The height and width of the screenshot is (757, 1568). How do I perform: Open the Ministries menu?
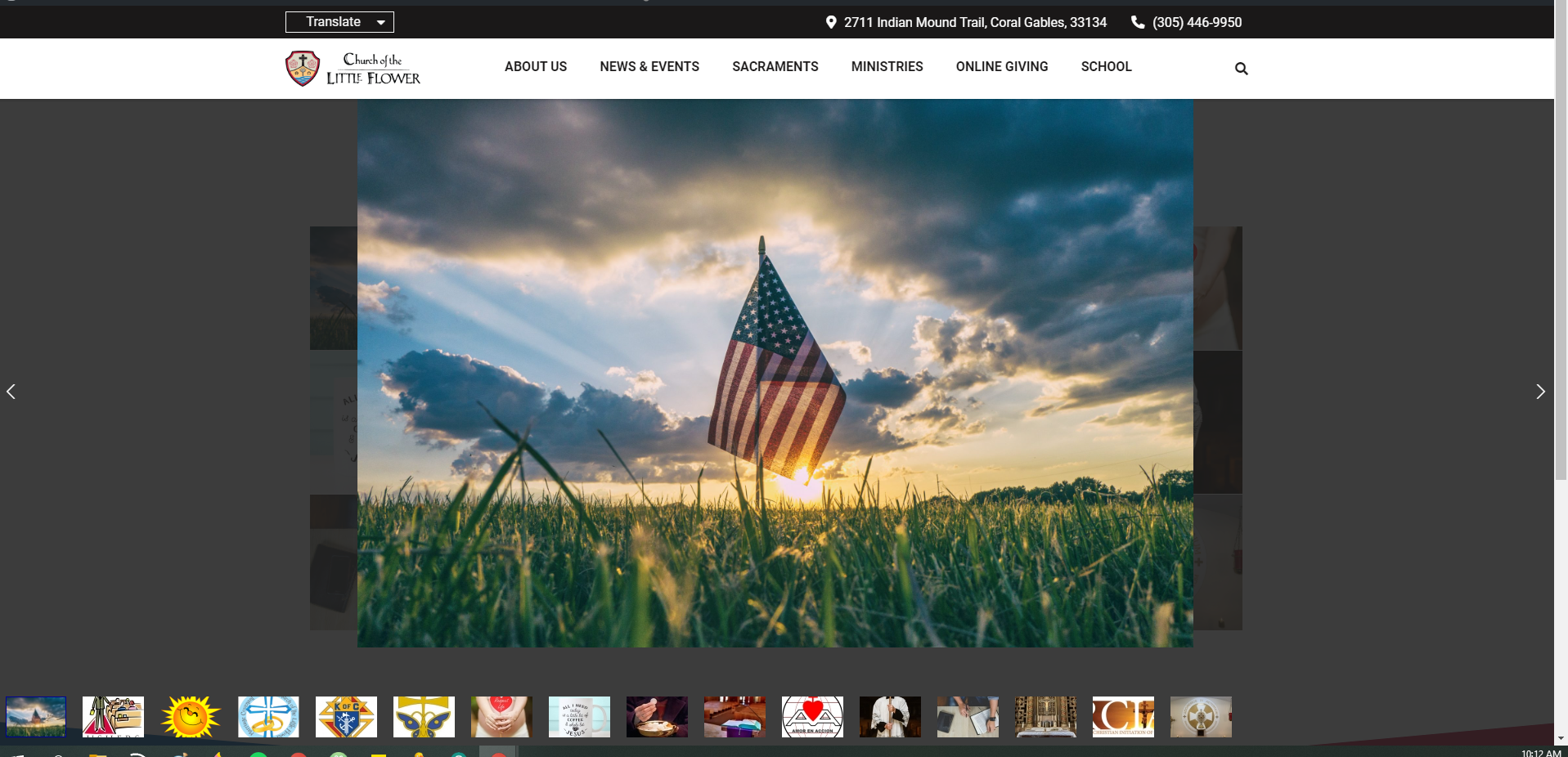coord(887,66)
